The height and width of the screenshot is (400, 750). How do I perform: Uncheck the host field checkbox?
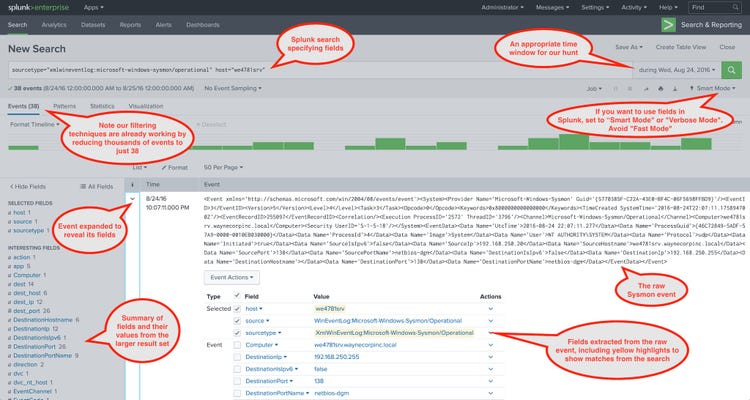pyautogui.click(x=236, y=310)
